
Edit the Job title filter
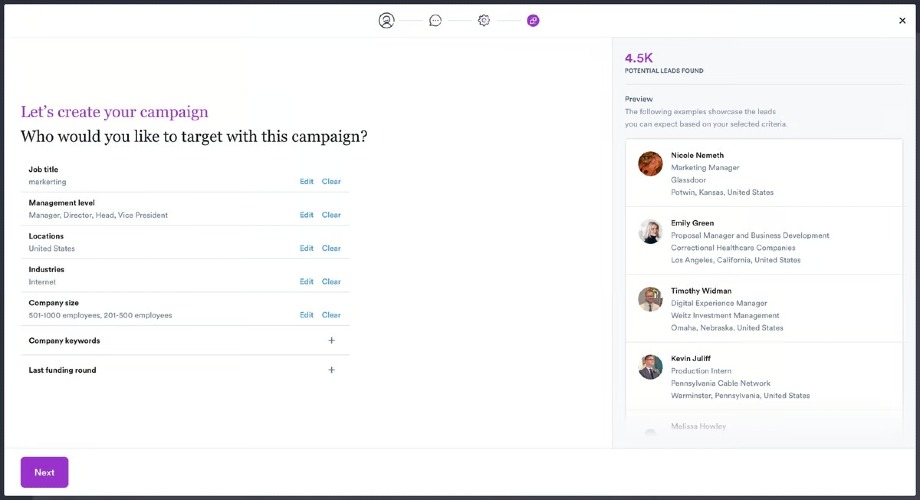[x=306, y=181]
